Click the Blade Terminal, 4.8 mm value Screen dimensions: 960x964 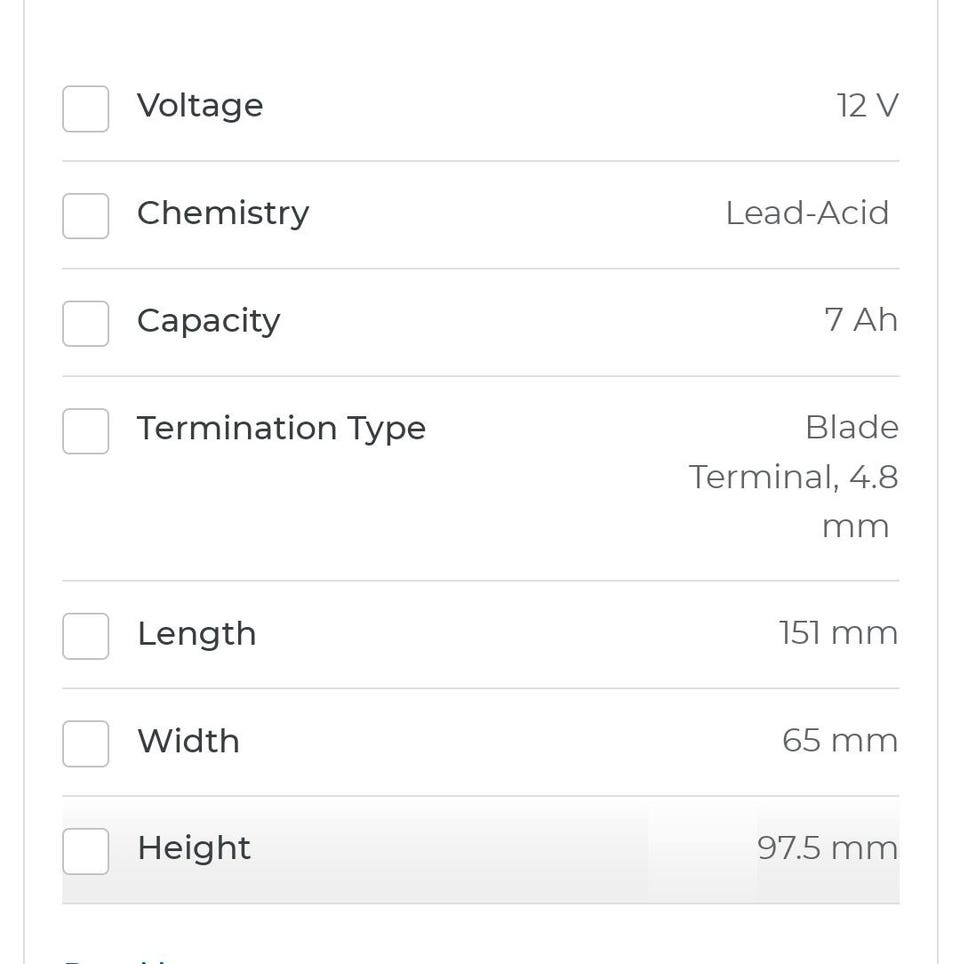pyautogui.click(x=793, y=477)
